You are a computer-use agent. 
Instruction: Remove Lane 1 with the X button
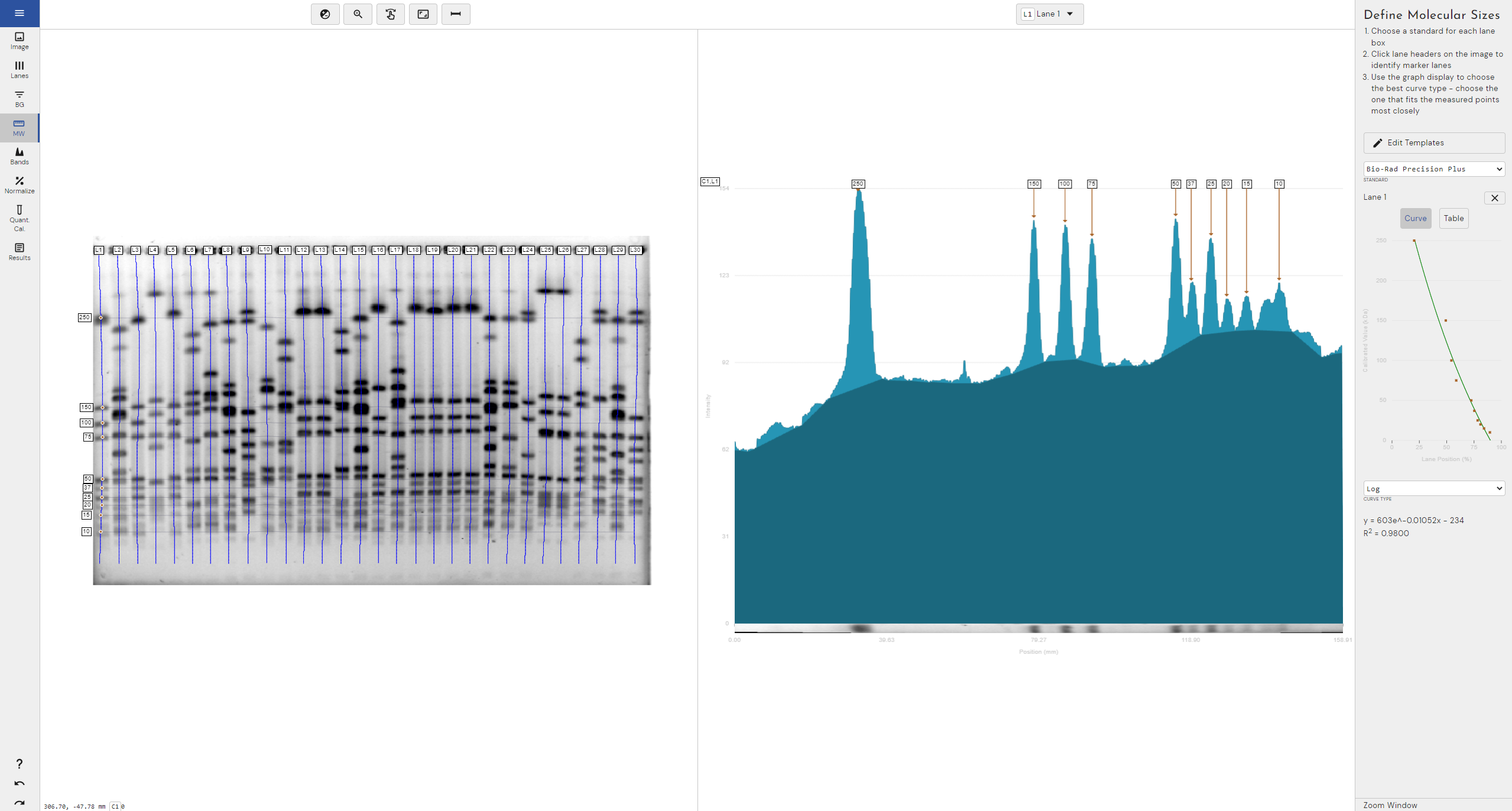pos(1494,198)
